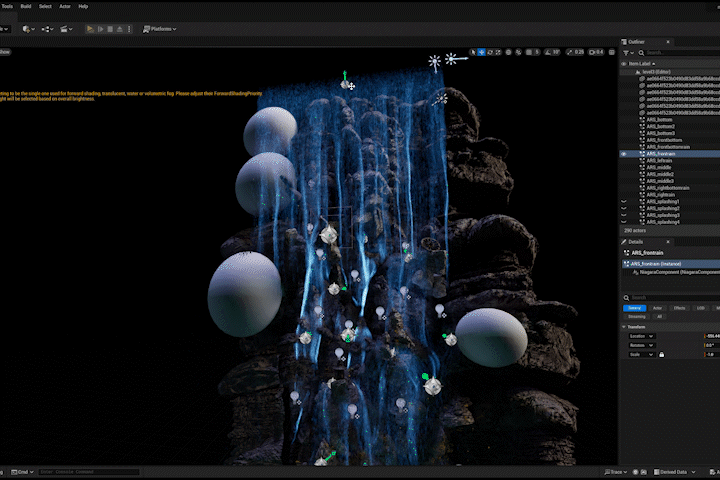Viewport: 720px width, 480px height.
Task: Toggle grid snapping in viewport
Action: [529, 52]
